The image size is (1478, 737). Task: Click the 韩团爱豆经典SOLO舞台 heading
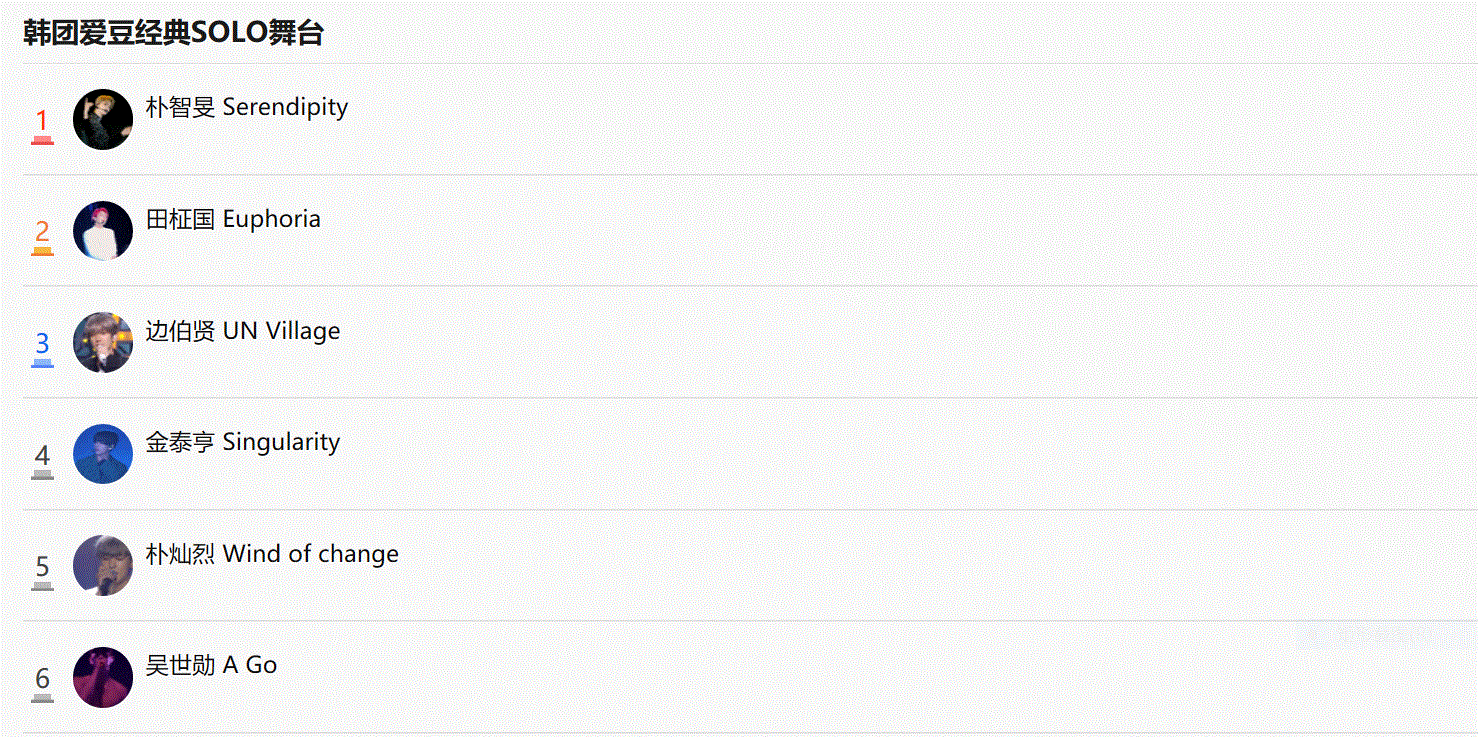(174, 33)
